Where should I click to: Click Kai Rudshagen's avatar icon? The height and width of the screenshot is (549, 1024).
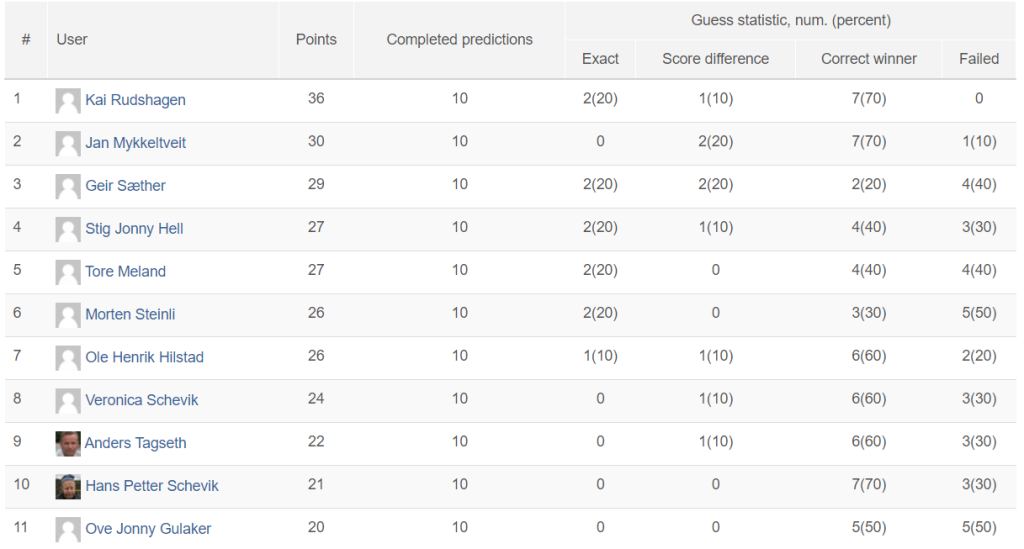(x=68, y=101)
